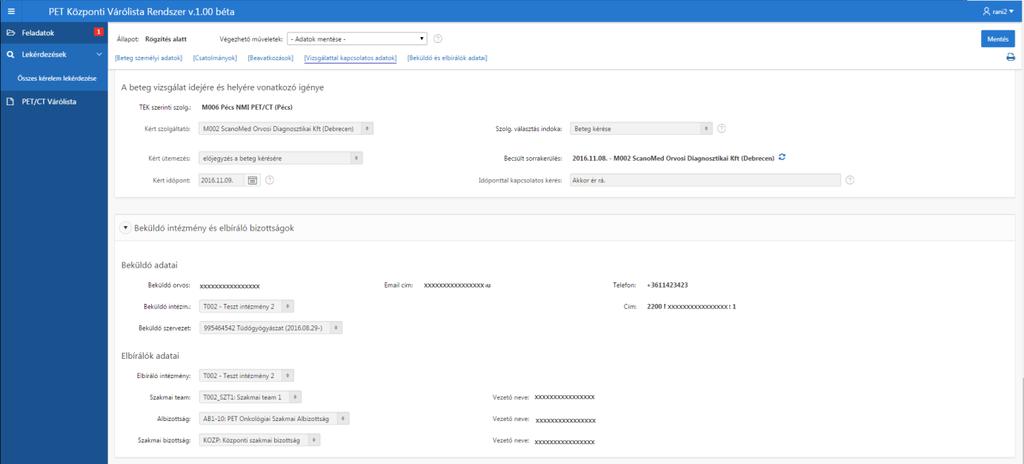The image size is (1024, 464).
Task: Go to Beküldő és elbírálók adatai tab
Action: click(x=447, y=58)
